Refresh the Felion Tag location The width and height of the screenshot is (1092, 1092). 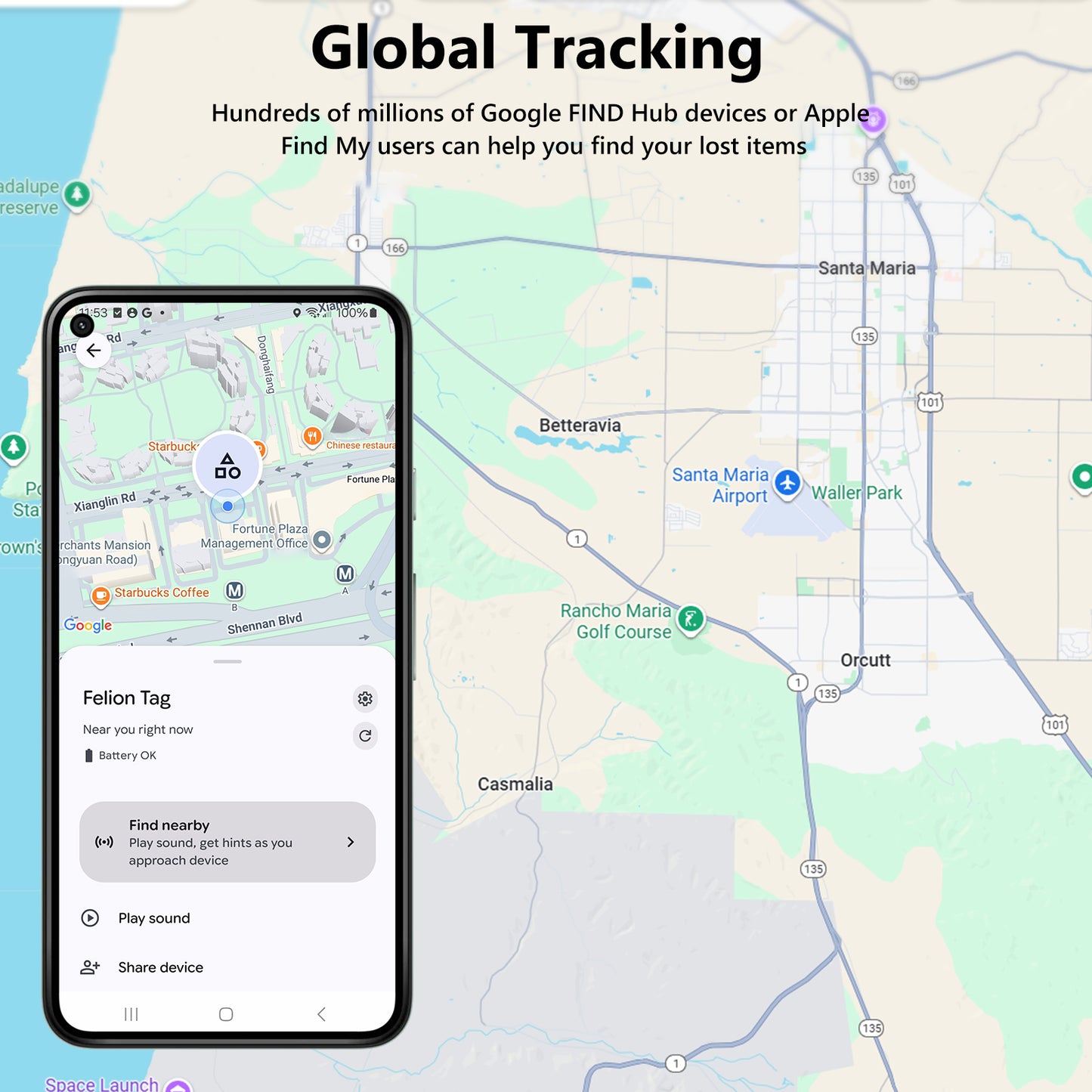tap(365, 735)
